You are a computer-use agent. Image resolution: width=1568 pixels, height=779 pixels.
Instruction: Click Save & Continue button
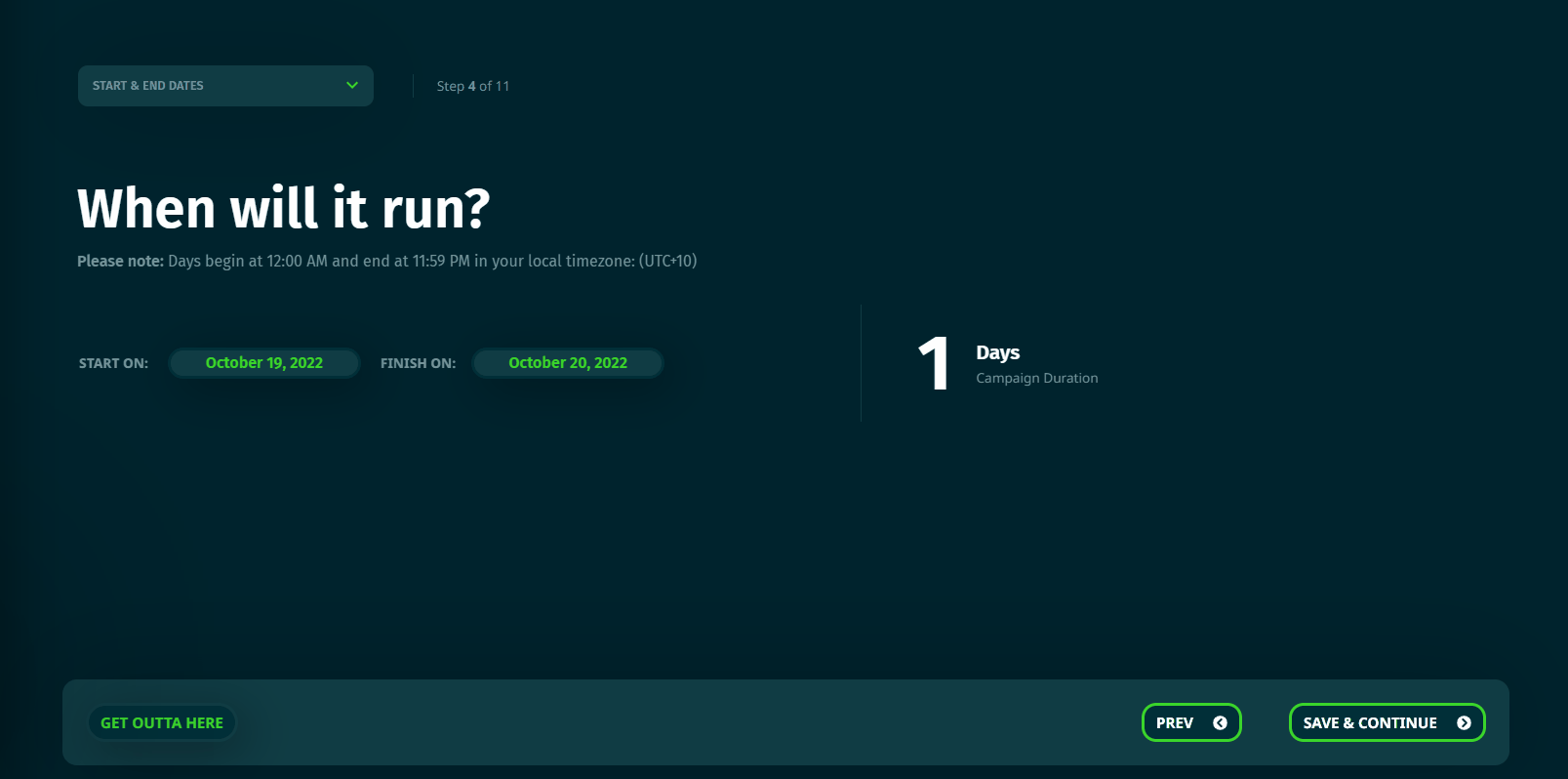tap(1387, 722)
